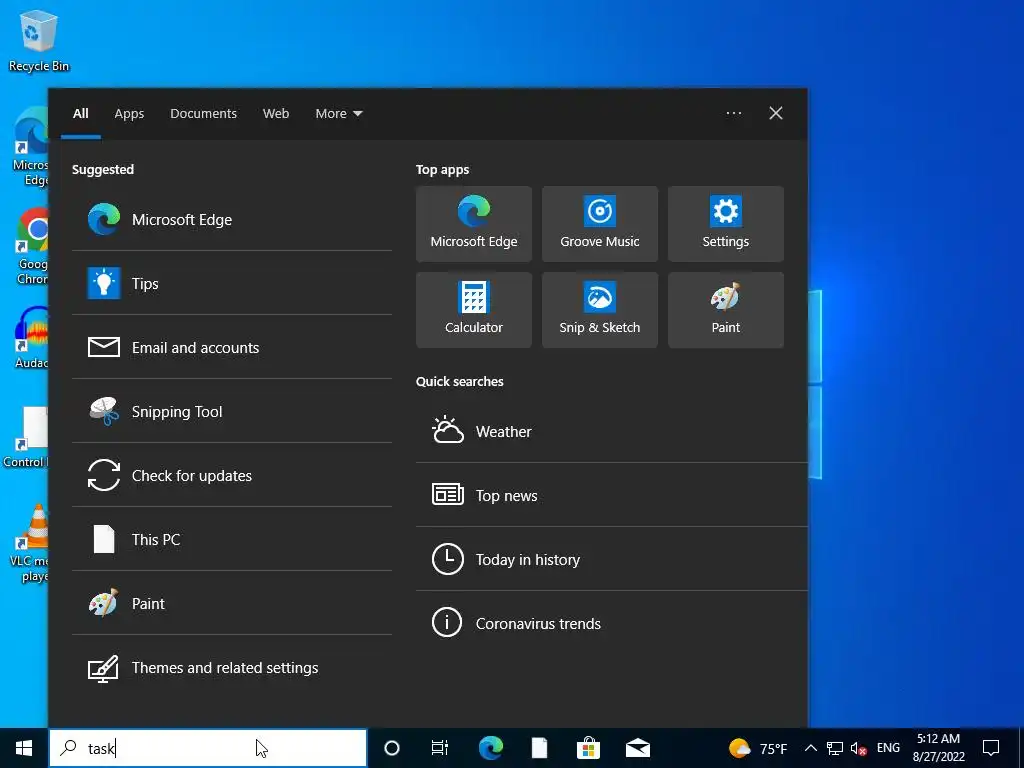Launch Microsoft Edge from the taskbar

(490, 748)
